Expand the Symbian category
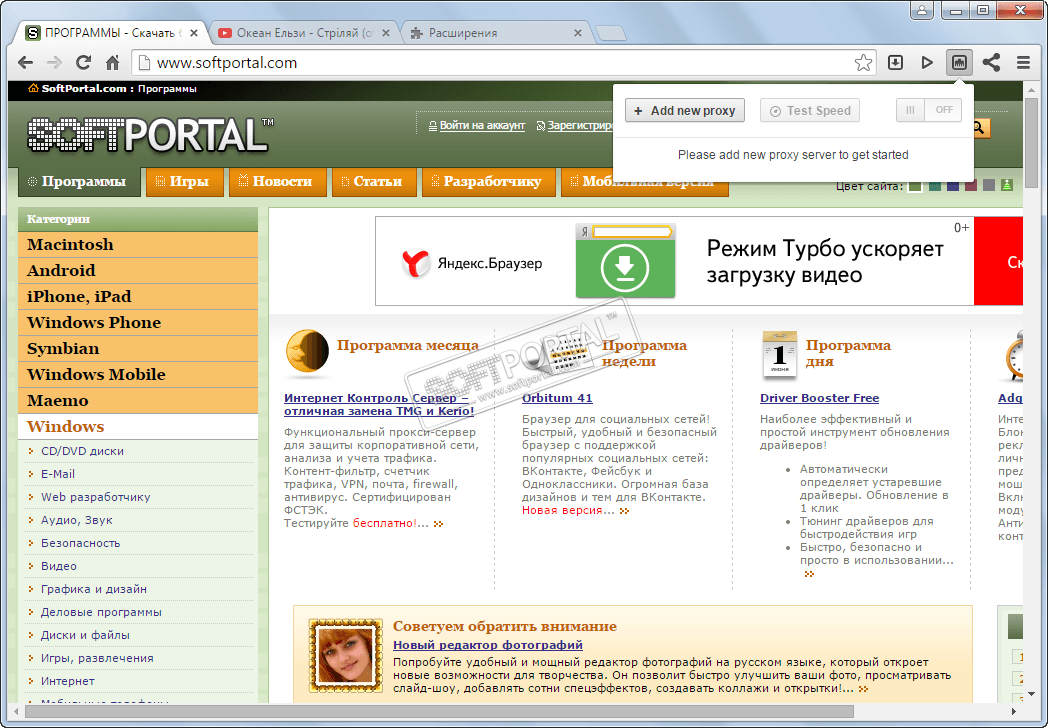This screenshot has width=1048, height=728. pos(138,349)
